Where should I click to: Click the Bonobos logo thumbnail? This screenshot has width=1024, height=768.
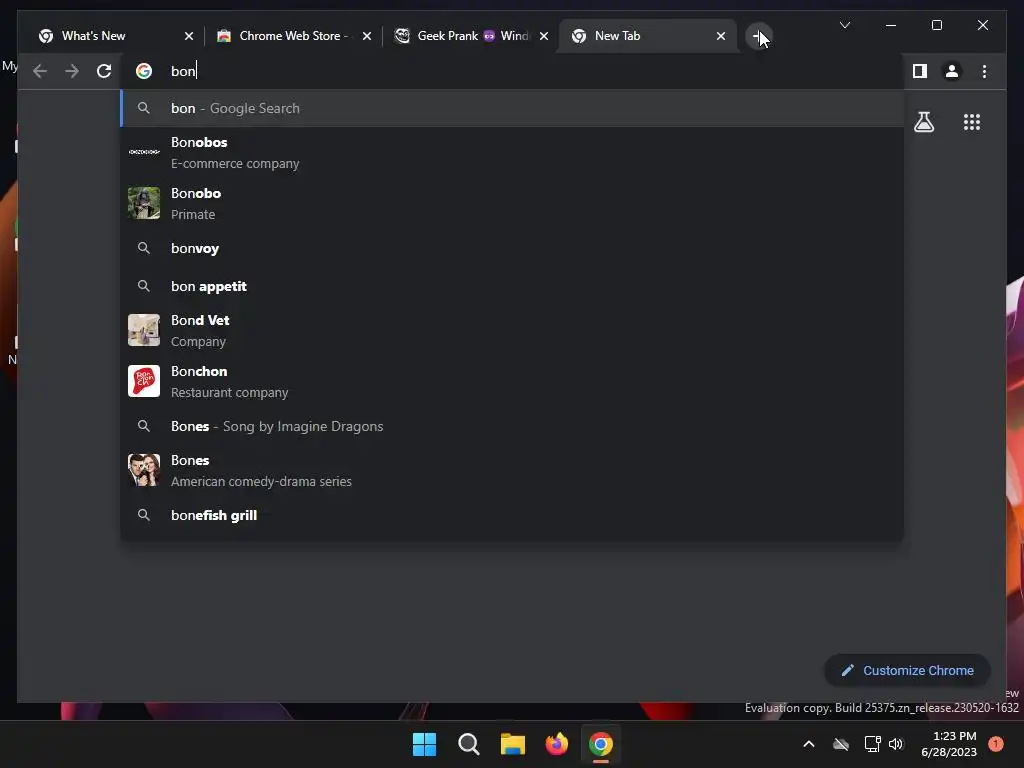(144, 152)
